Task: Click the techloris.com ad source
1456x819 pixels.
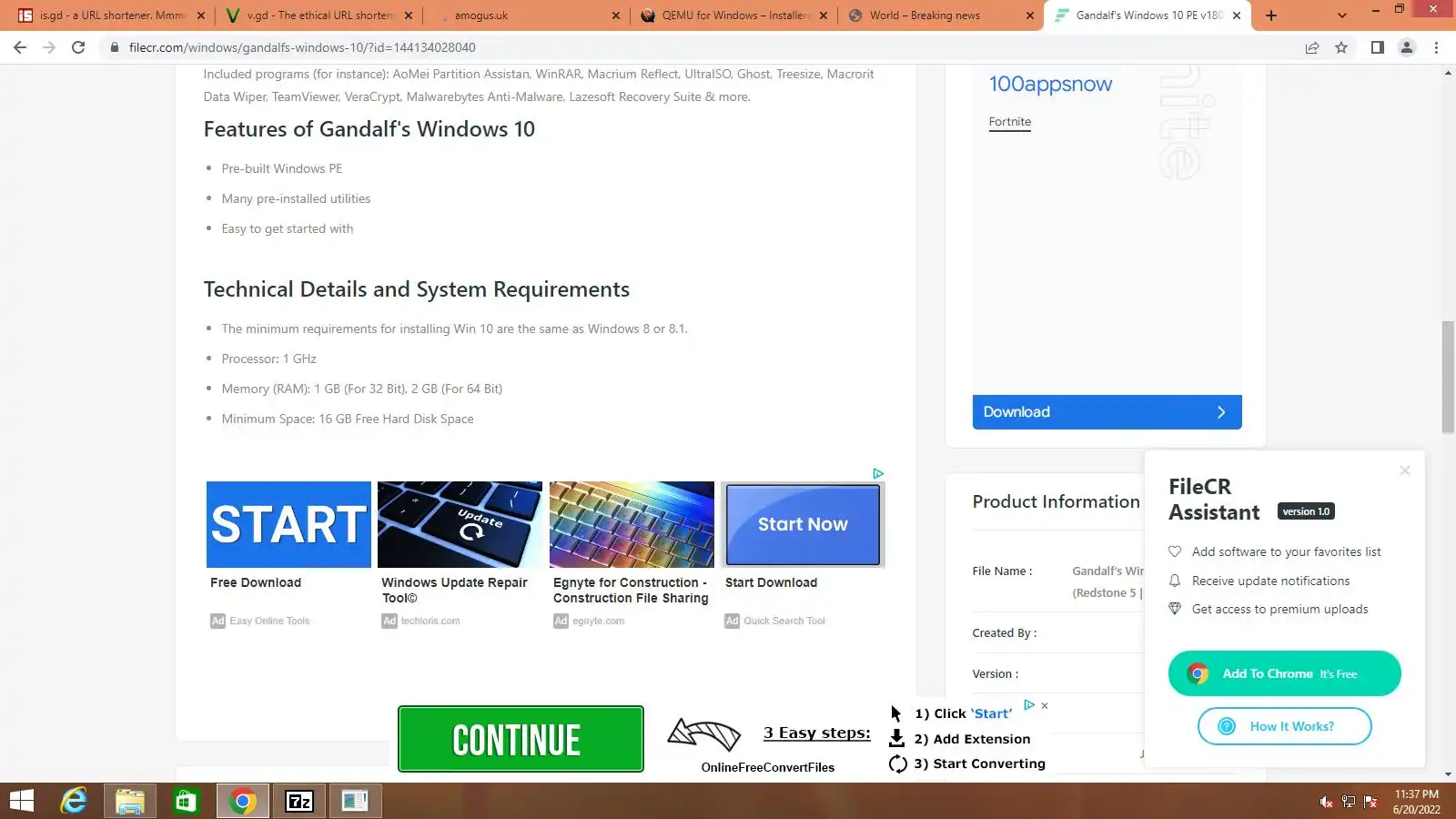Action: (x=430, y=621)
